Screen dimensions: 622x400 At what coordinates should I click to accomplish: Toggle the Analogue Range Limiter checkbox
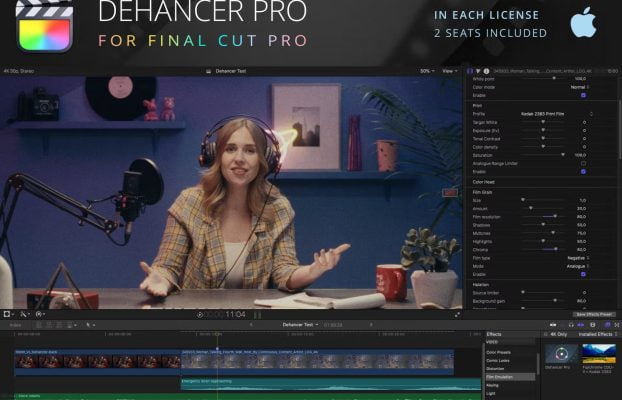click(x=584, y=163)
